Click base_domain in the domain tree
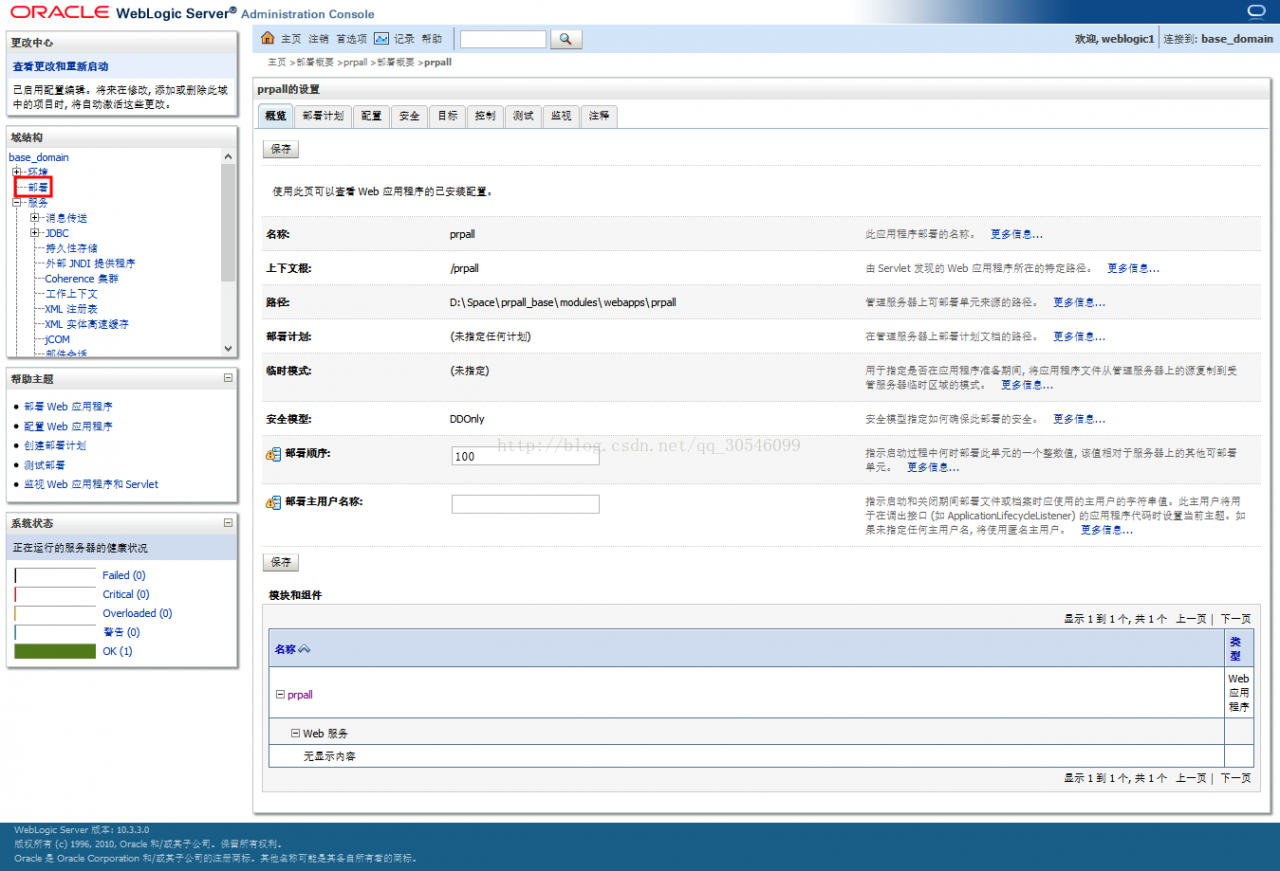1280x871 pixels. [x=39, y=157]
